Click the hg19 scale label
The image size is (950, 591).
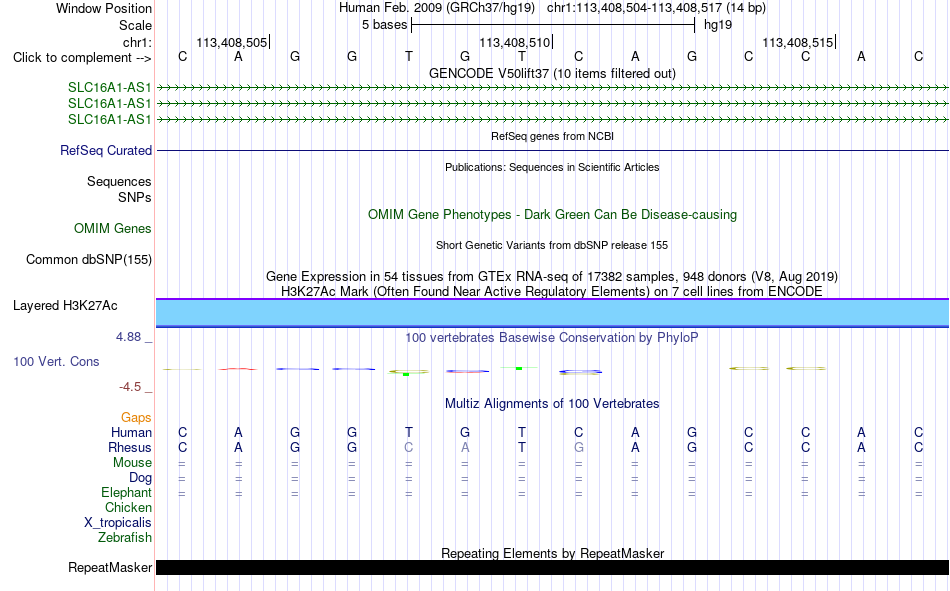pos(717,25)
